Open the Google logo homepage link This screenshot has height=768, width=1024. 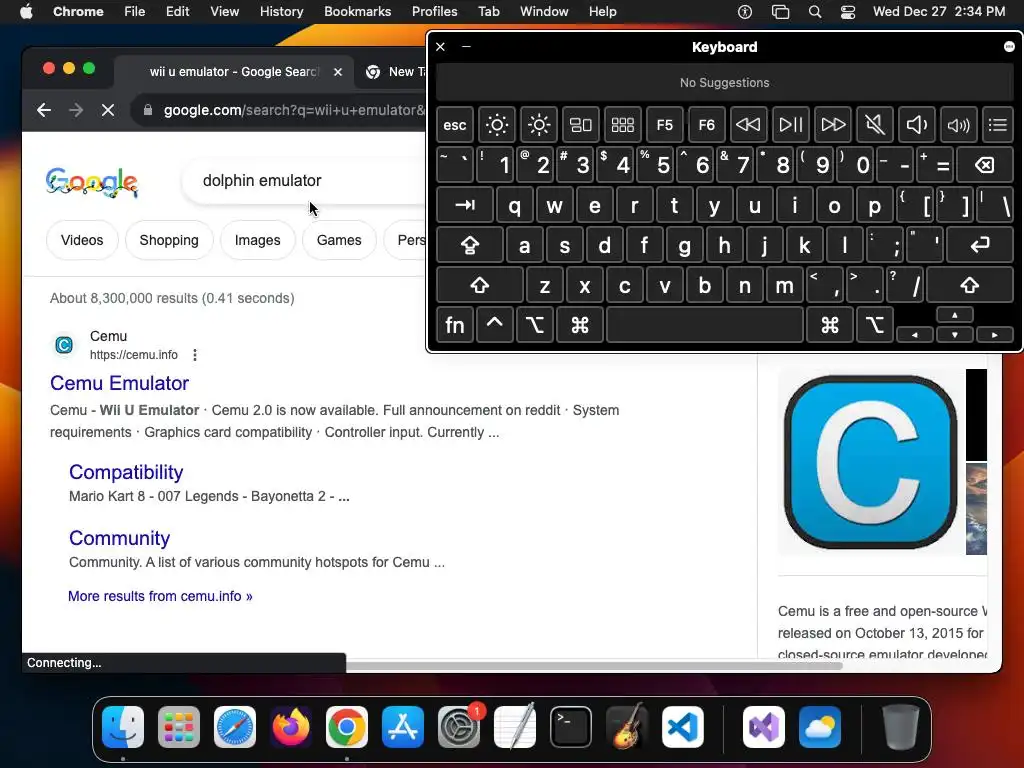(91, 182)
